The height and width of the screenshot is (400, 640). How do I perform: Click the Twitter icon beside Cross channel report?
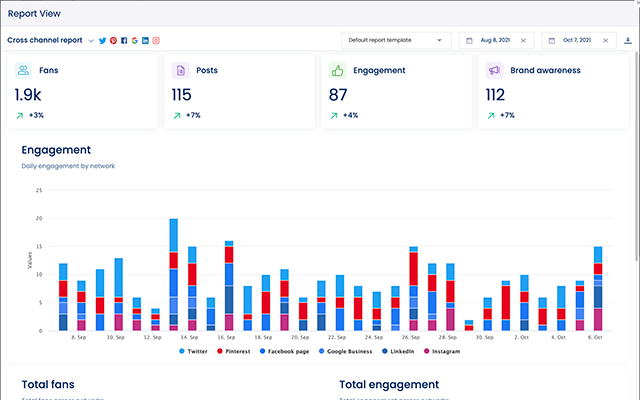102,40
